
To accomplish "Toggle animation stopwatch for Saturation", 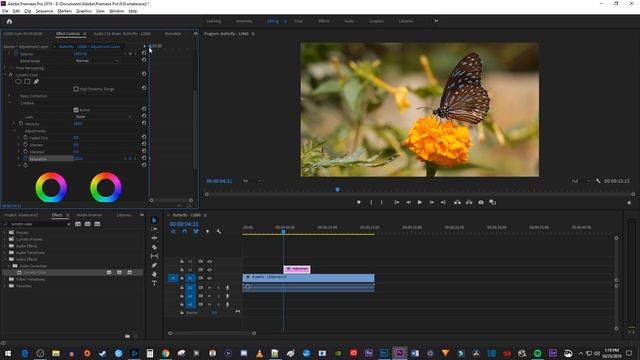I will [x=25, y=158].
